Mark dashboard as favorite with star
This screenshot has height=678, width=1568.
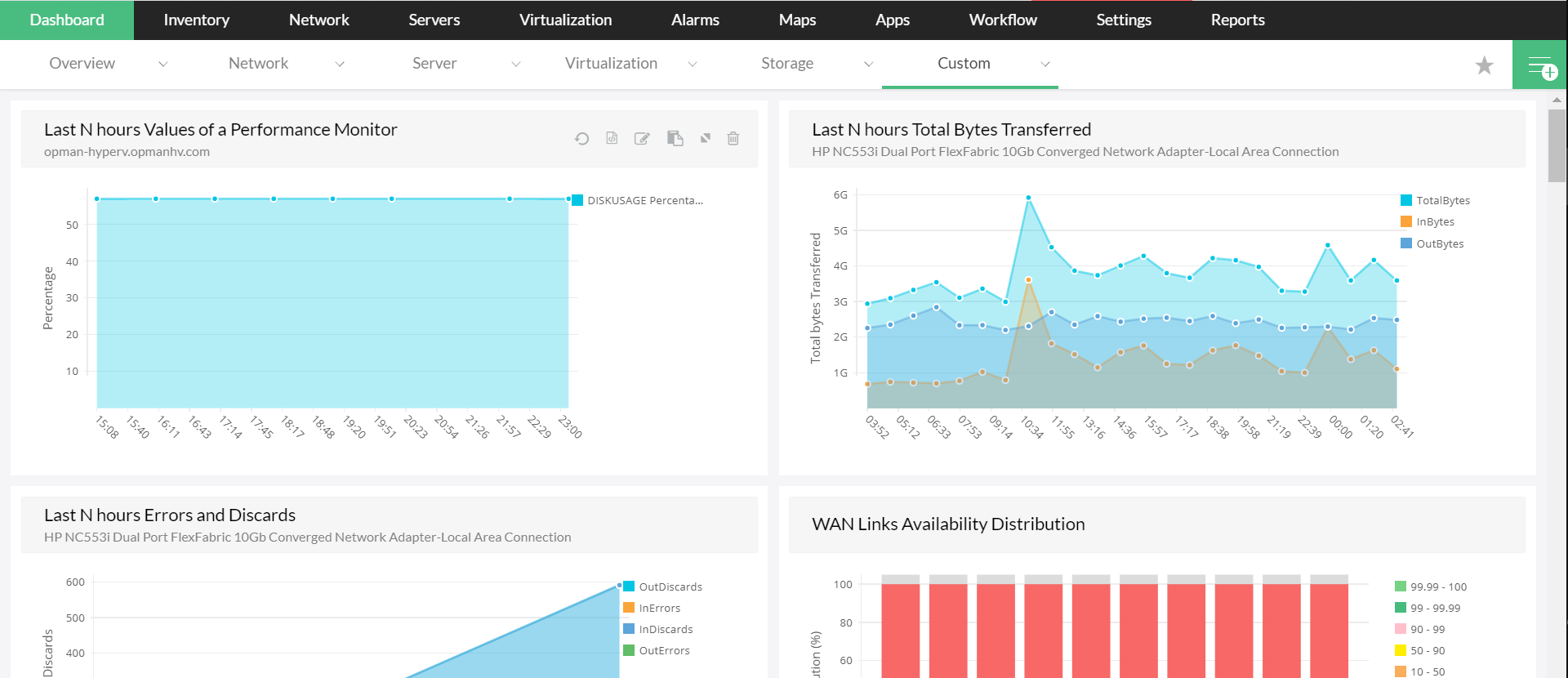tap(1484, 65)
